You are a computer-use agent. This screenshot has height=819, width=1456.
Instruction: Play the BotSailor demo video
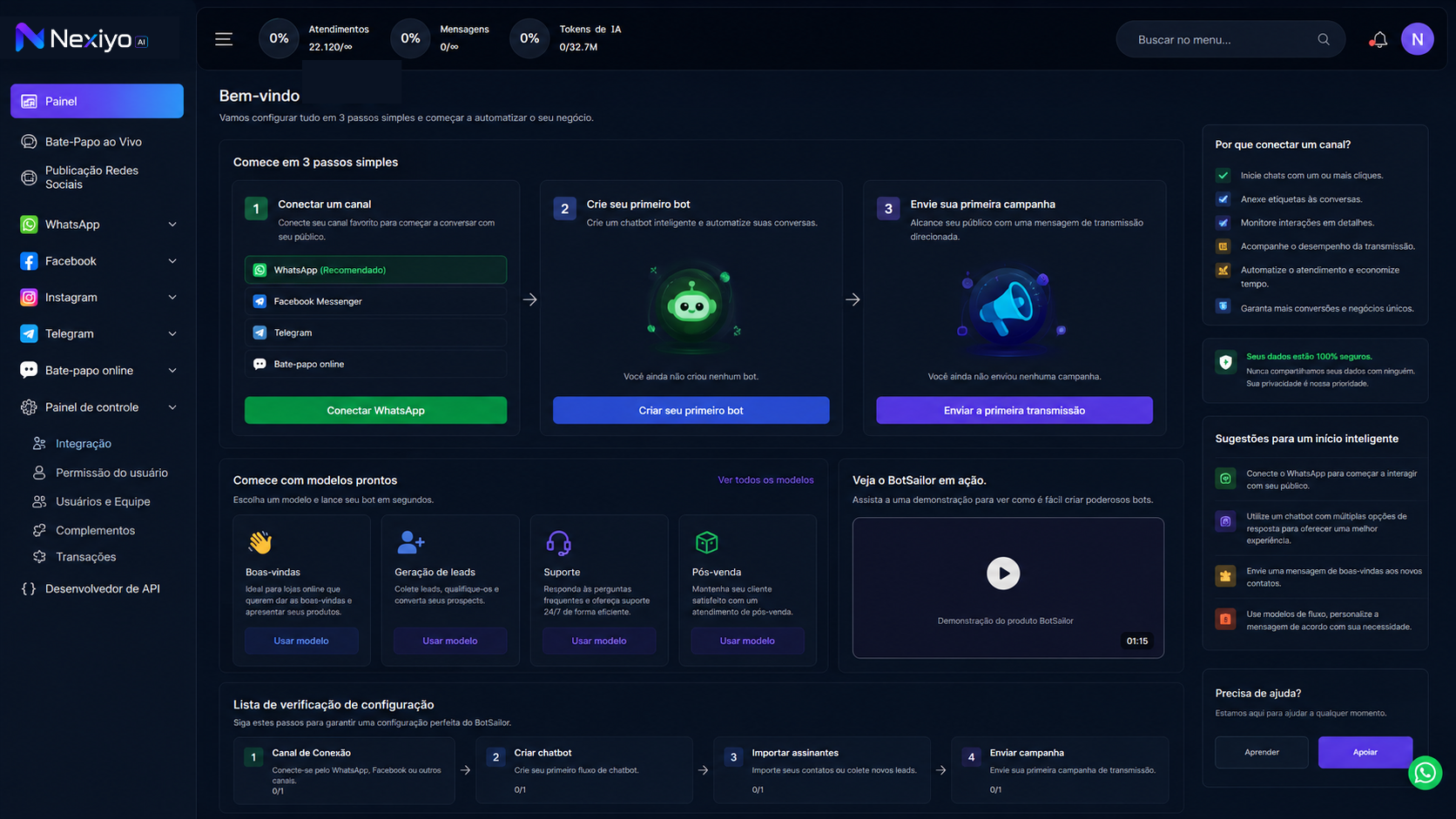point(1003,574)
